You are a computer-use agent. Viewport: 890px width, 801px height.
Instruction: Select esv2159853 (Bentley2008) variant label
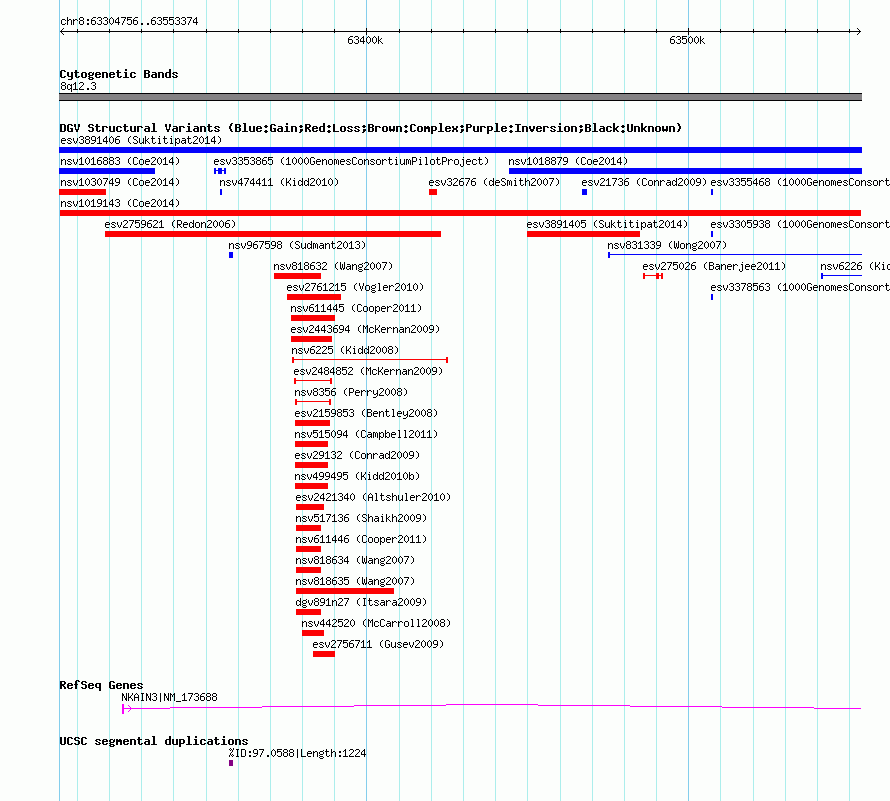(366, 413)
